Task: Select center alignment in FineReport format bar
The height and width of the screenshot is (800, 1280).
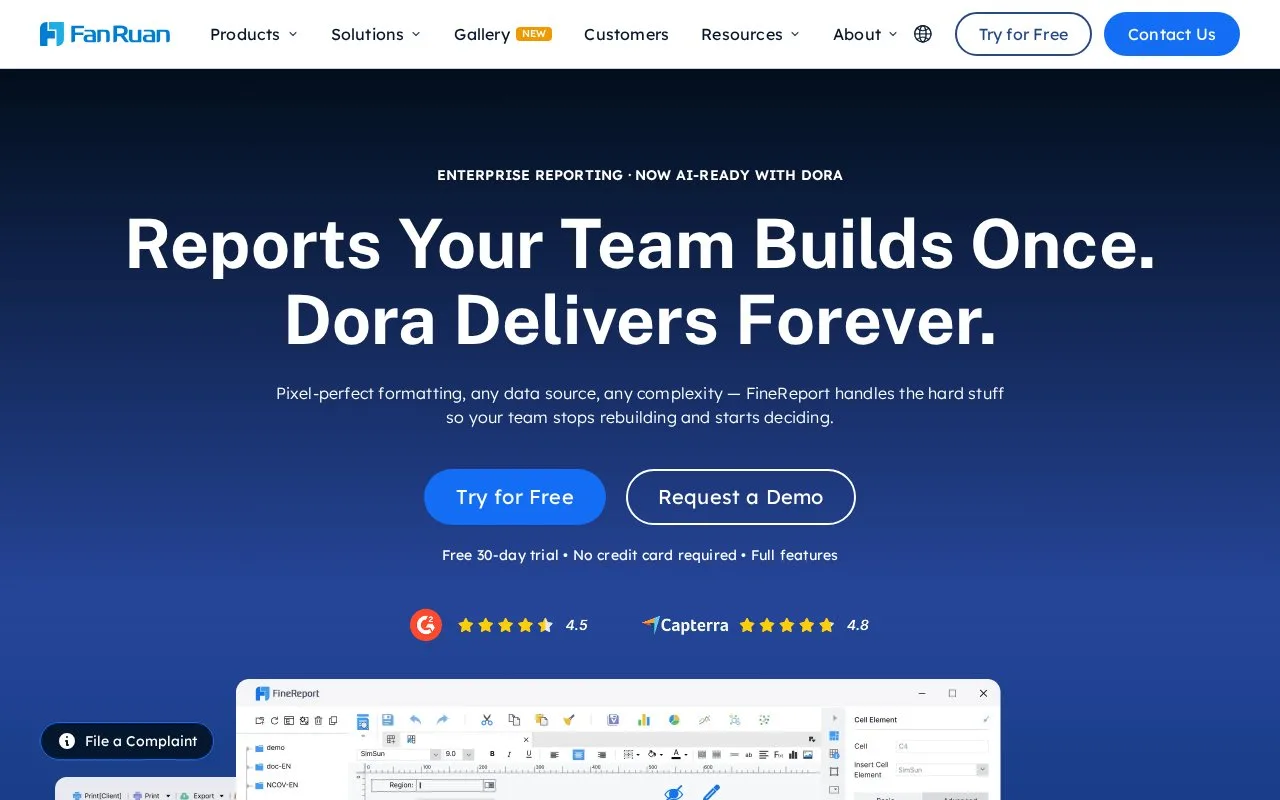Action: pyautogui.click(x=578, y=754)
